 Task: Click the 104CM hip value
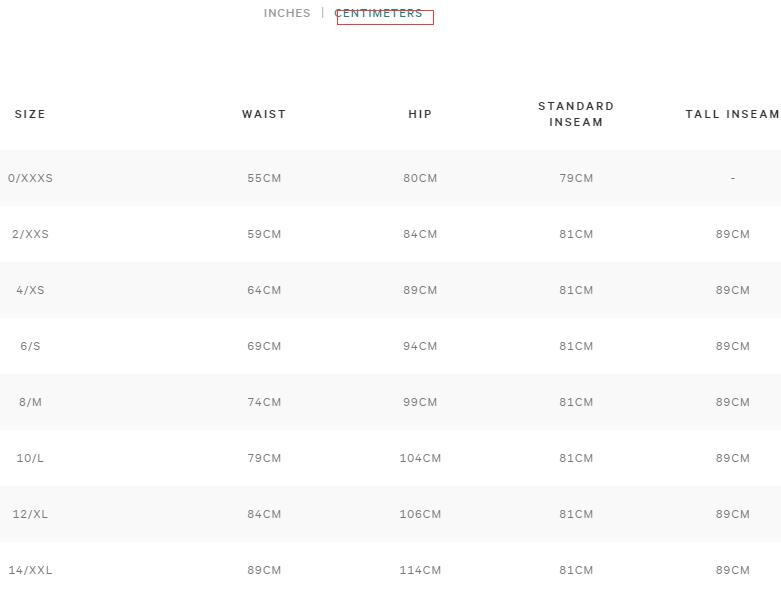pos(420,458)
